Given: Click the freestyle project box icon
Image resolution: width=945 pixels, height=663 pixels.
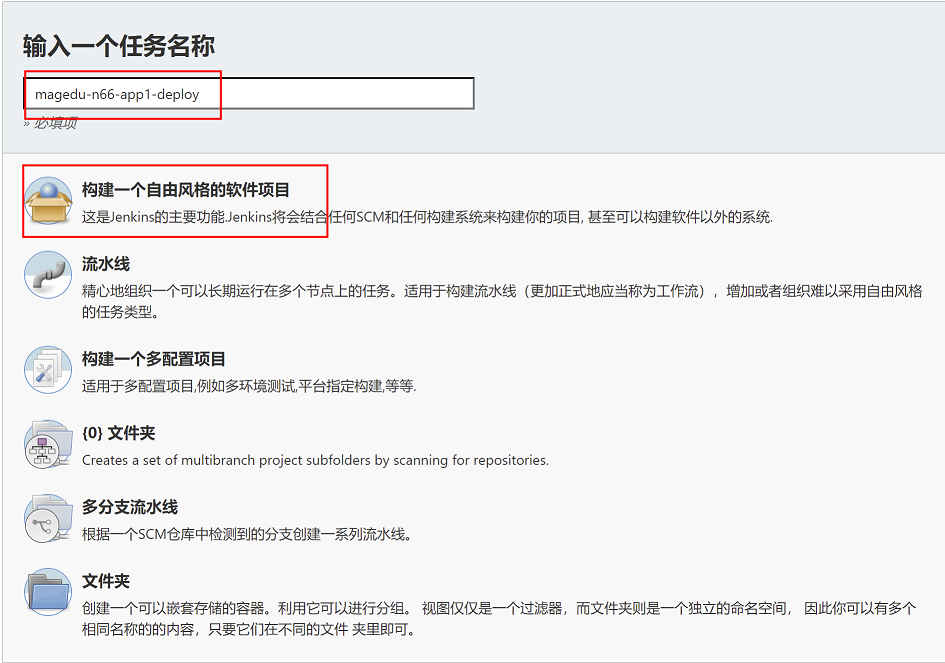Looking at the screenshot, I should tap(48, 202).
